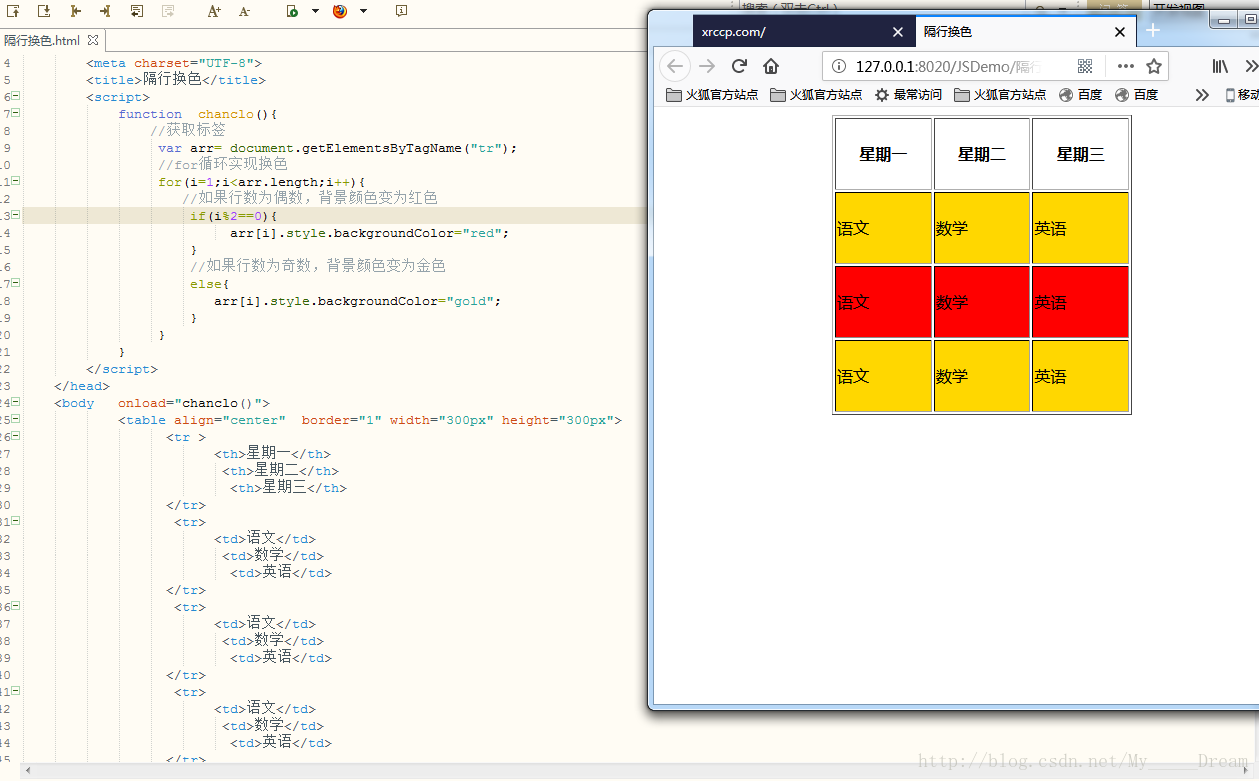Click the info speech-bubble icon in editor toolbar

pos(401,11)
